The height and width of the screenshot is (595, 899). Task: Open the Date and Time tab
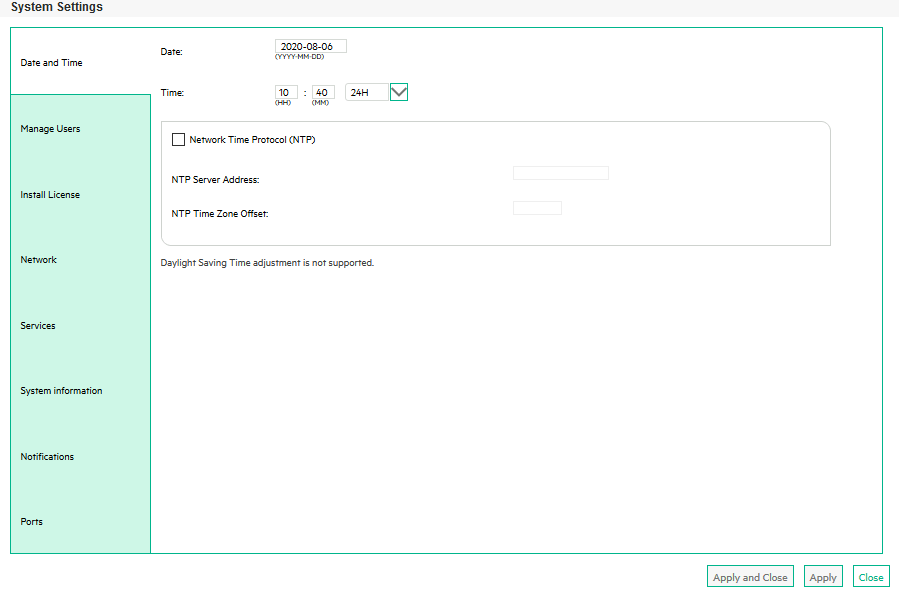80,62
